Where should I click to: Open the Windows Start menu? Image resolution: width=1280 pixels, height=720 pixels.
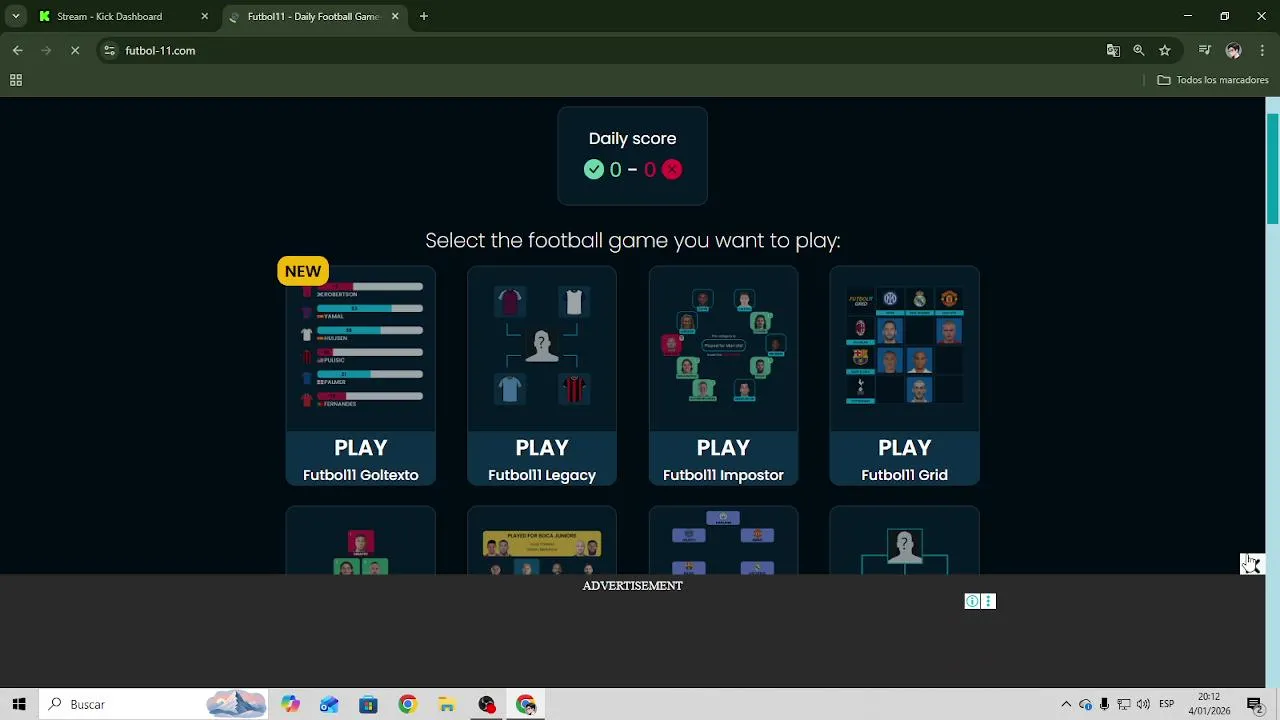tap(19, 704)
